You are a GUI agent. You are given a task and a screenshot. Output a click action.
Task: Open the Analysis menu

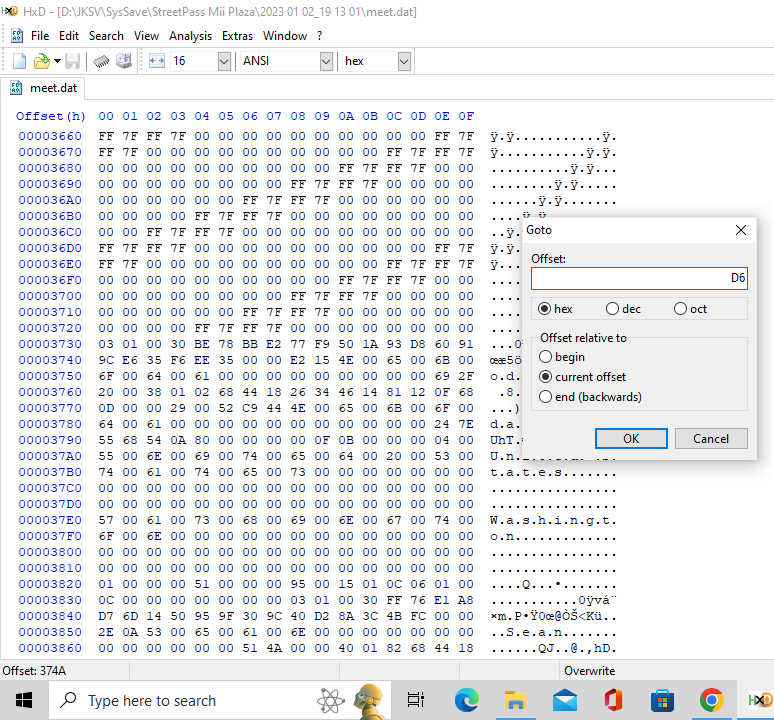click(x=190, y=36)
